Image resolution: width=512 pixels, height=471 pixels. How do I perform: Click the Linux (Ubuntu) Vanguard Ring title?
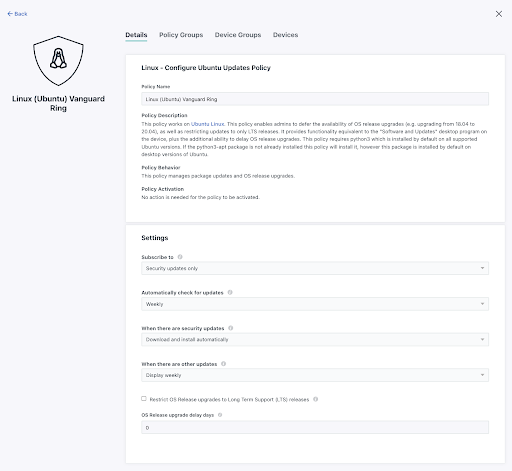point(58,103)
